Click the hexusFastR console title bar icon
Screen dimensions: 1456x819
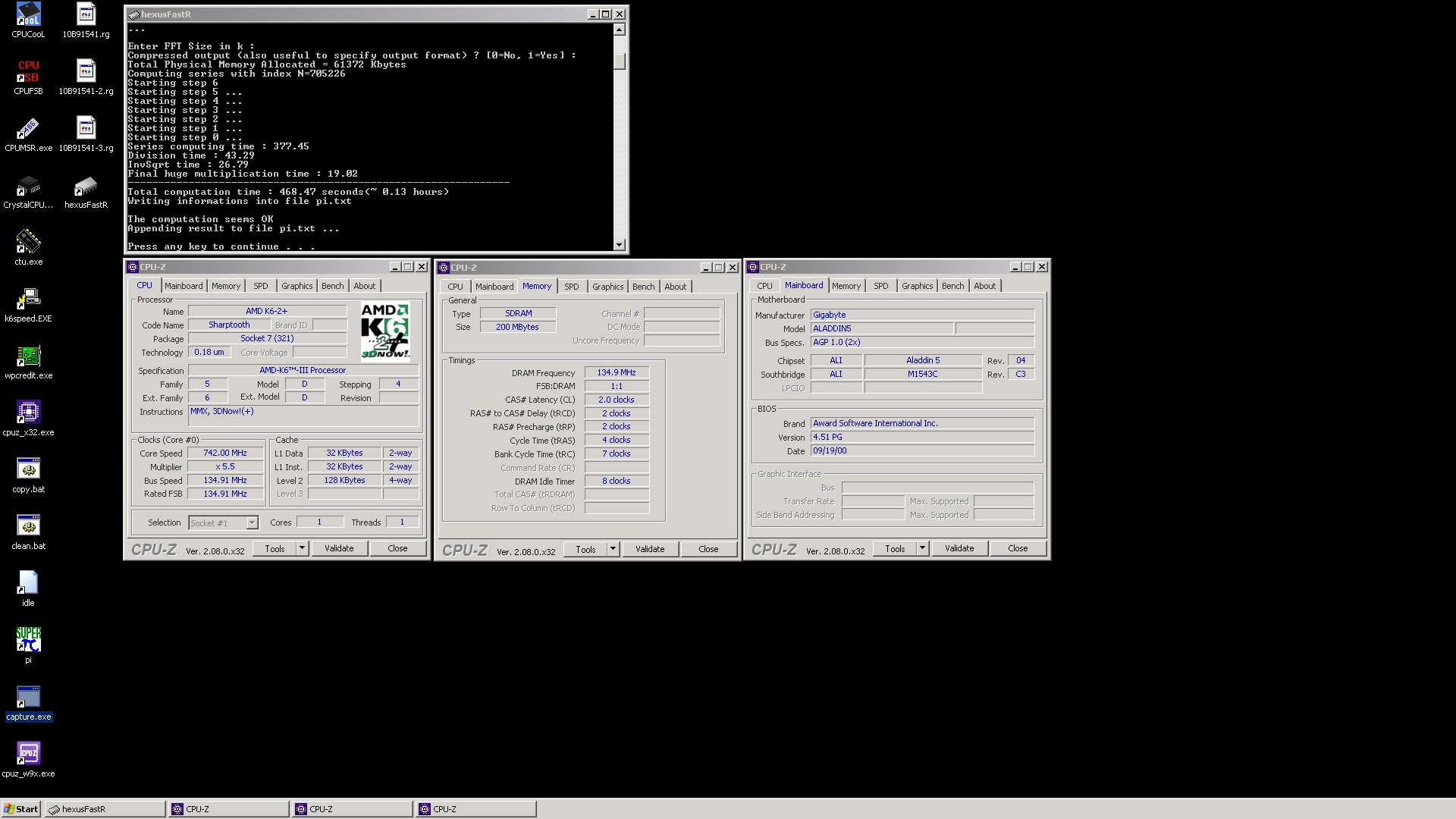[133, 14]
